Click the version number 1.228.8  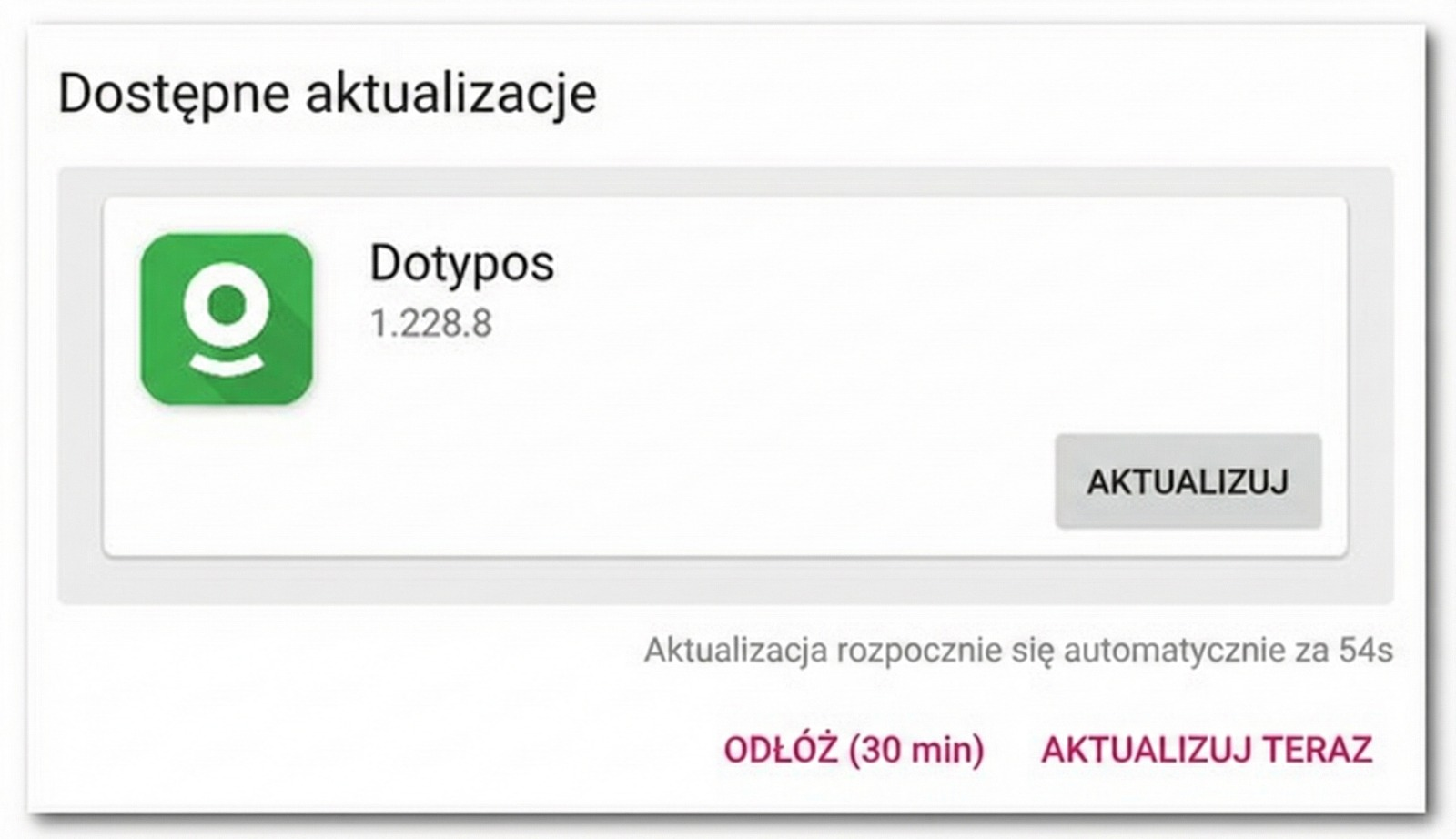430,323
